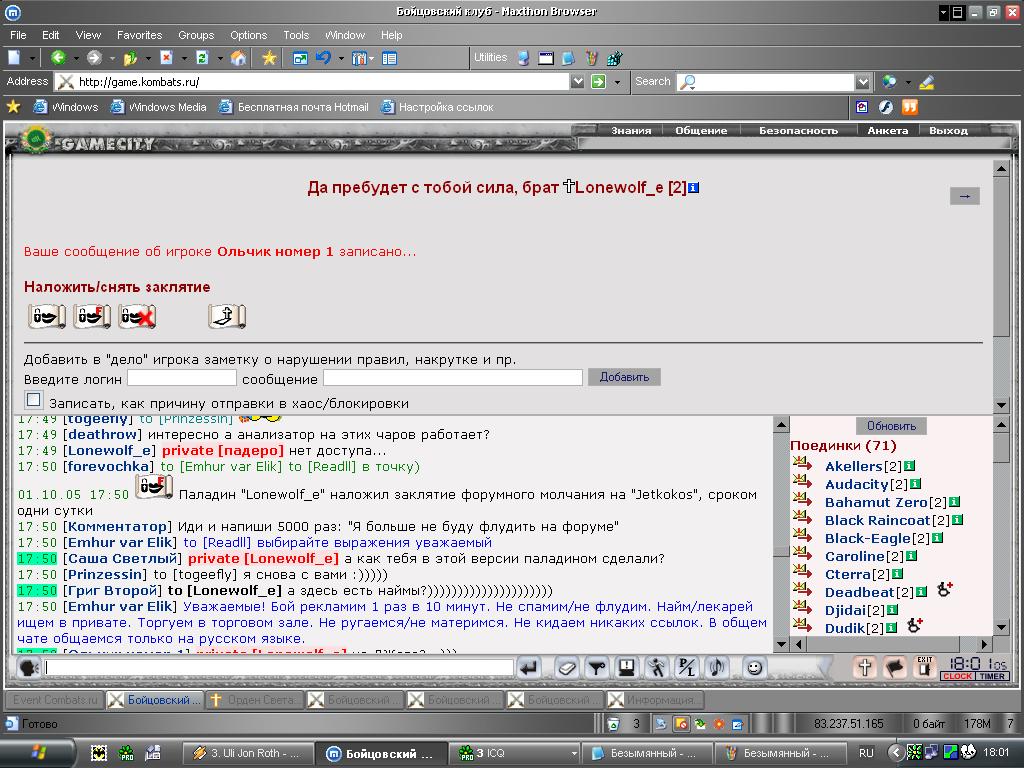The height and width of the screenshot is (768, 1024).
Task: Switch to the Event Combats.ru tab
Action: 54,700
